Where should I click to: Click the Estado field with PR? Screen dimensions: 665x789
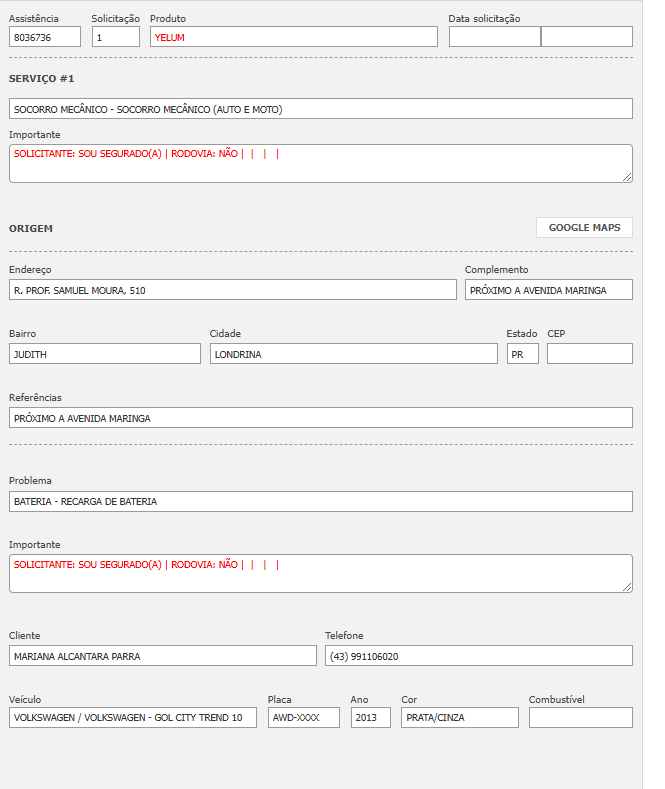[522, 354]
